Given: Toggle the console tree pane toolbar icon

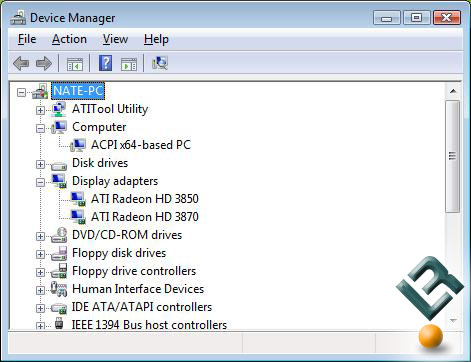Looking at the screenshot, I should pyautogui.click(x=75, y=64).
